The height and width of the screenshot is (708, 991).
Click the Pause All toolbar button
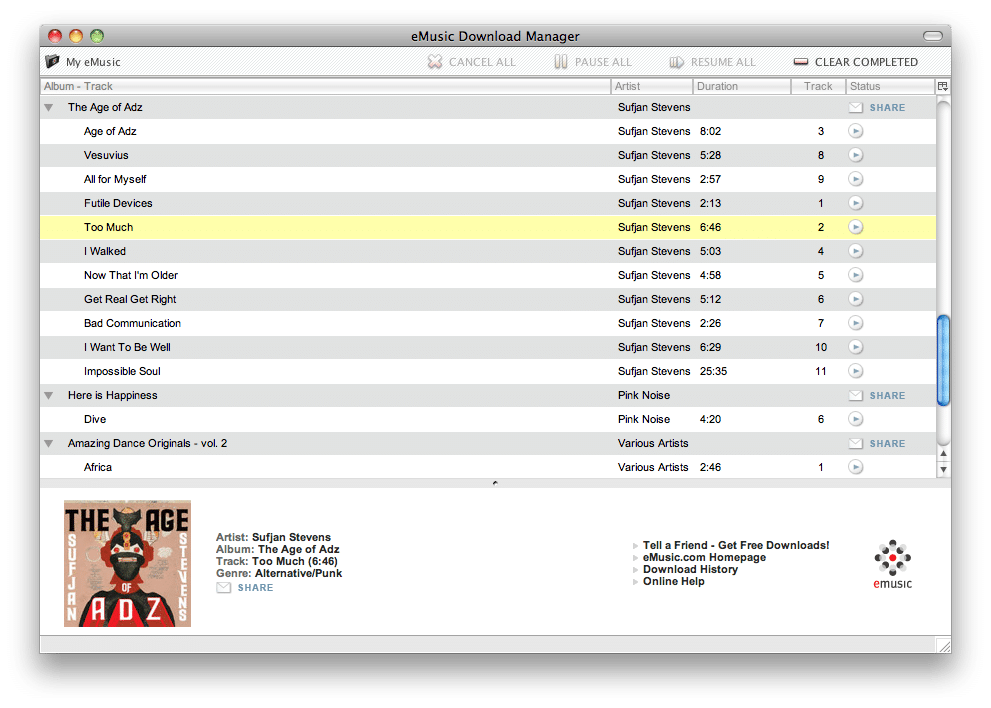[593, 62]
